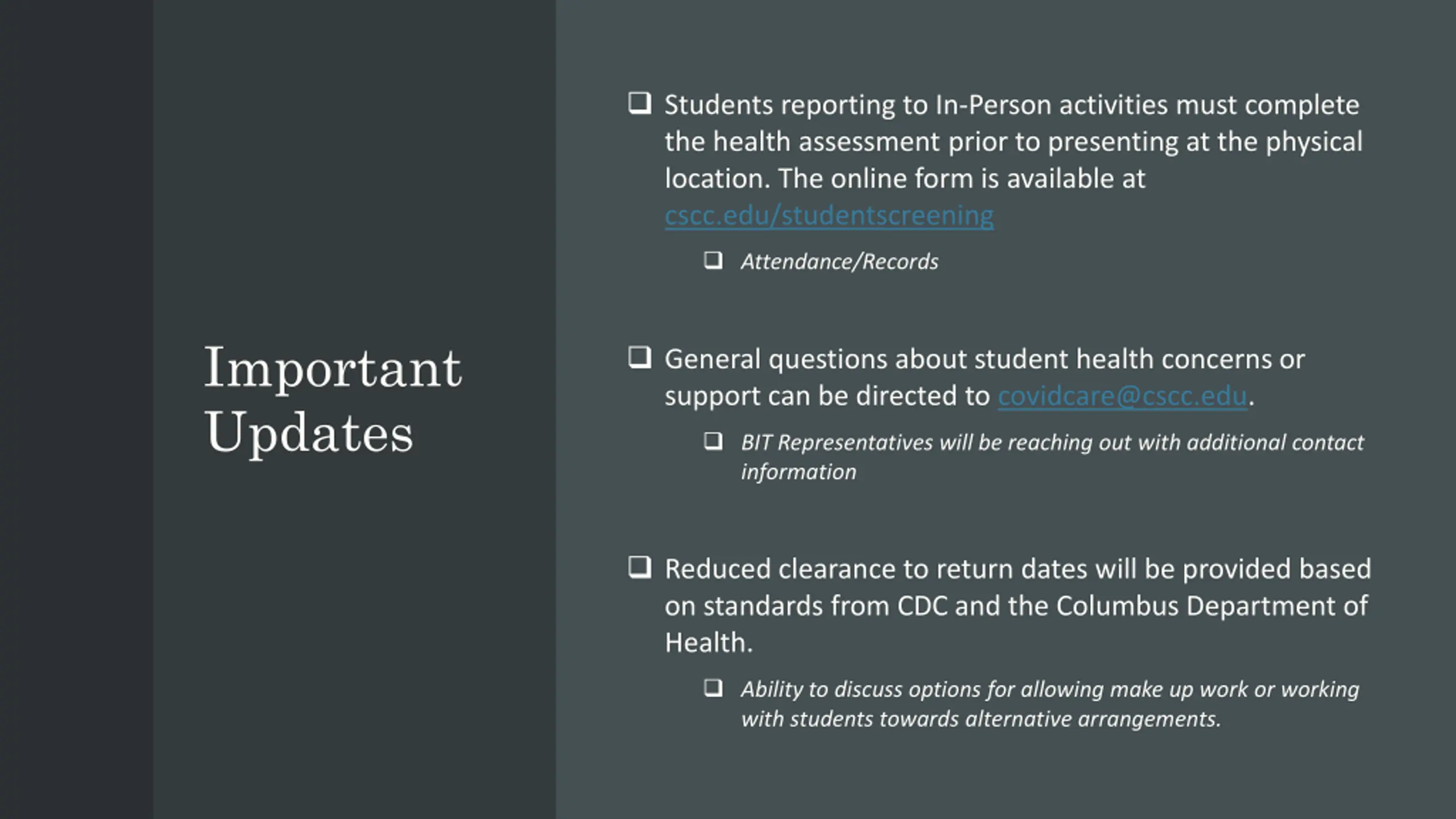Check the box beside "Reduced clearance to return"

[x=639, y=567]
